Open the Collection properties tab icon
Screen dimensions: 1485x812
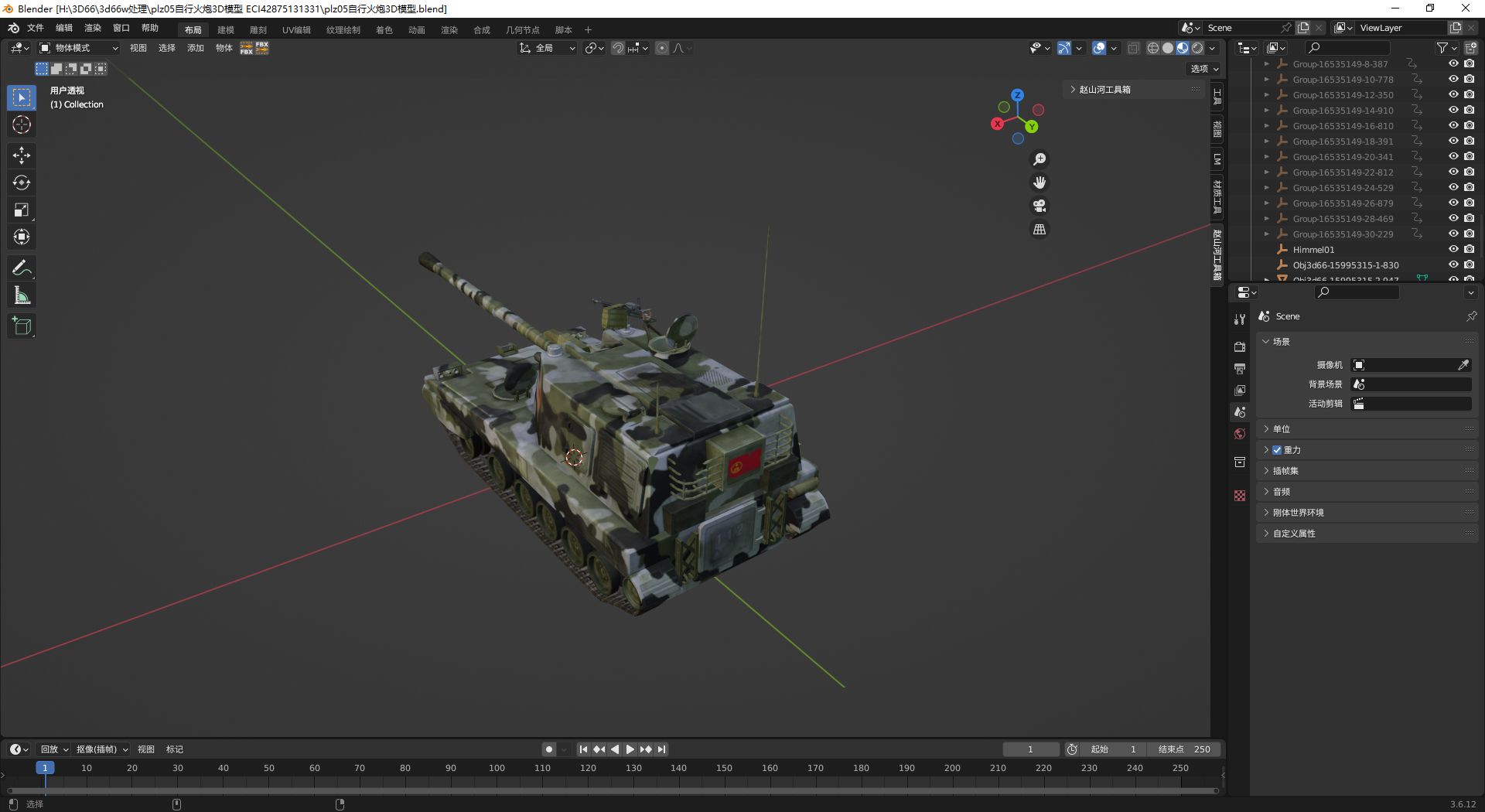(x=1240, y=462)
